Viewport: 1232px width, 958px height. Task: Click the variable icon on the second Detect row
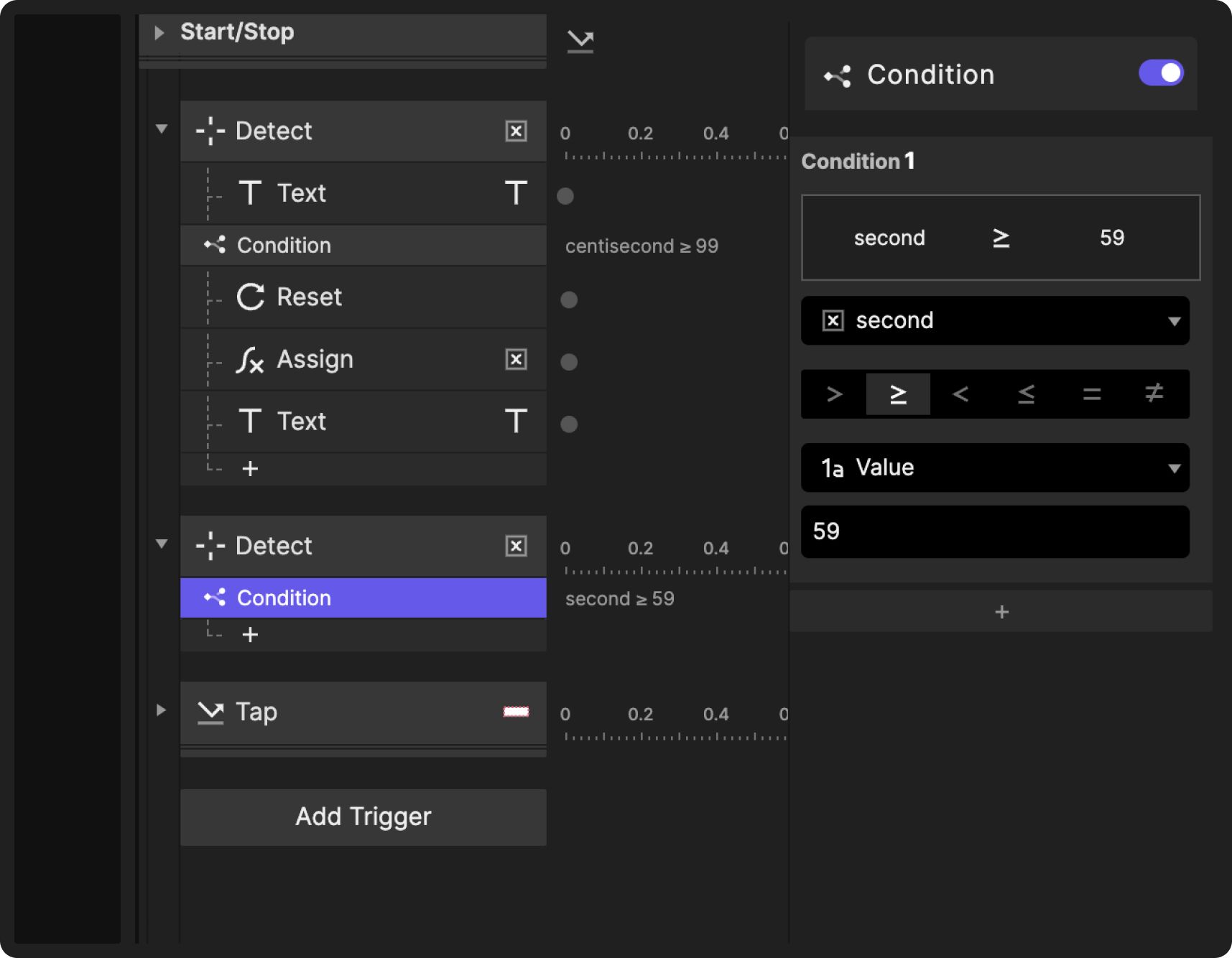[516, 547]
